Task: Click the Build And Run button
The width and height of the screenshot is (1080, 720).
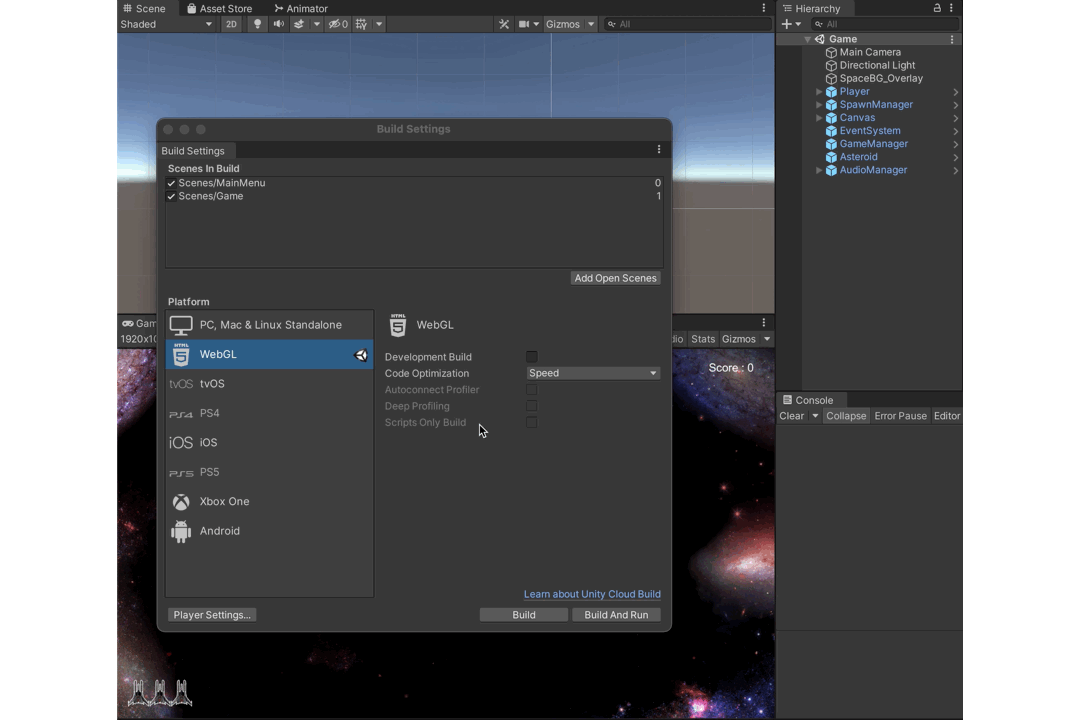Action: coord(616,615)
